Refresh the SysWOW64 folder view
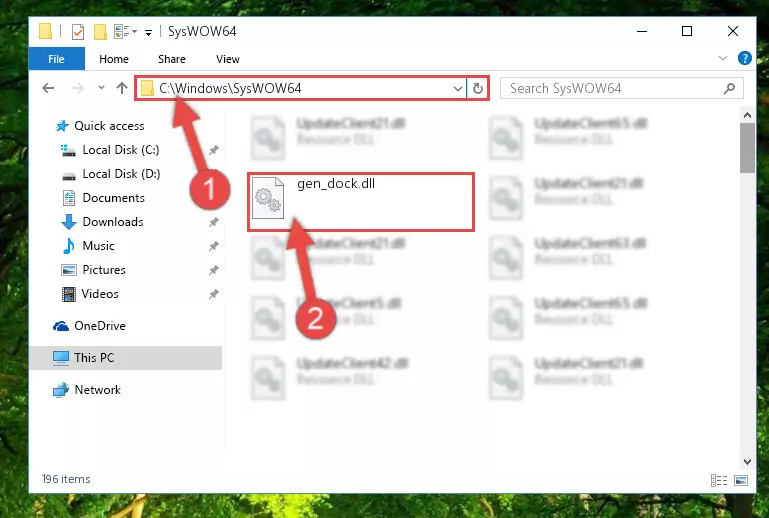 pyautogui.click(x=478, y=89)
